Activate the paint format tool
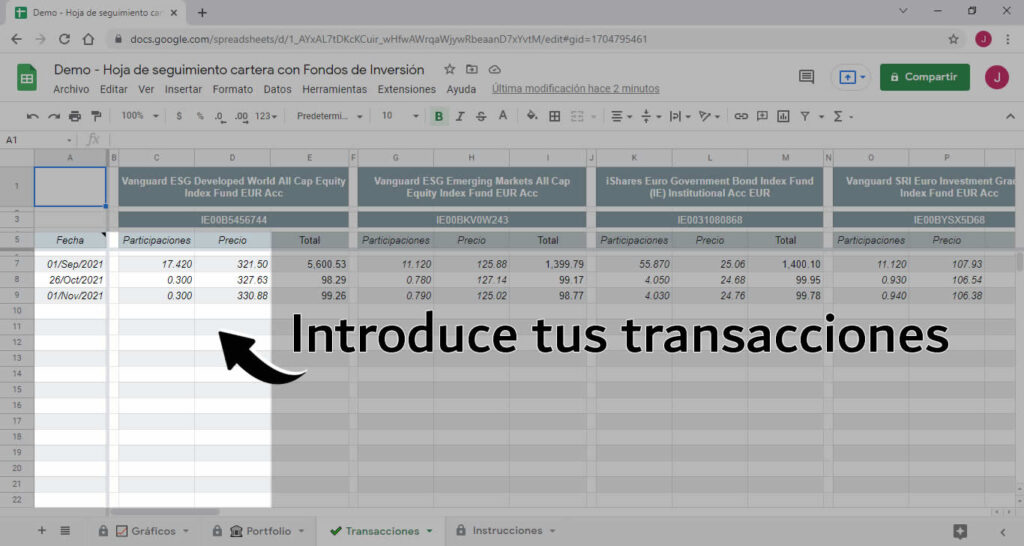The image size is (1024, 546). tap(96, 116)
